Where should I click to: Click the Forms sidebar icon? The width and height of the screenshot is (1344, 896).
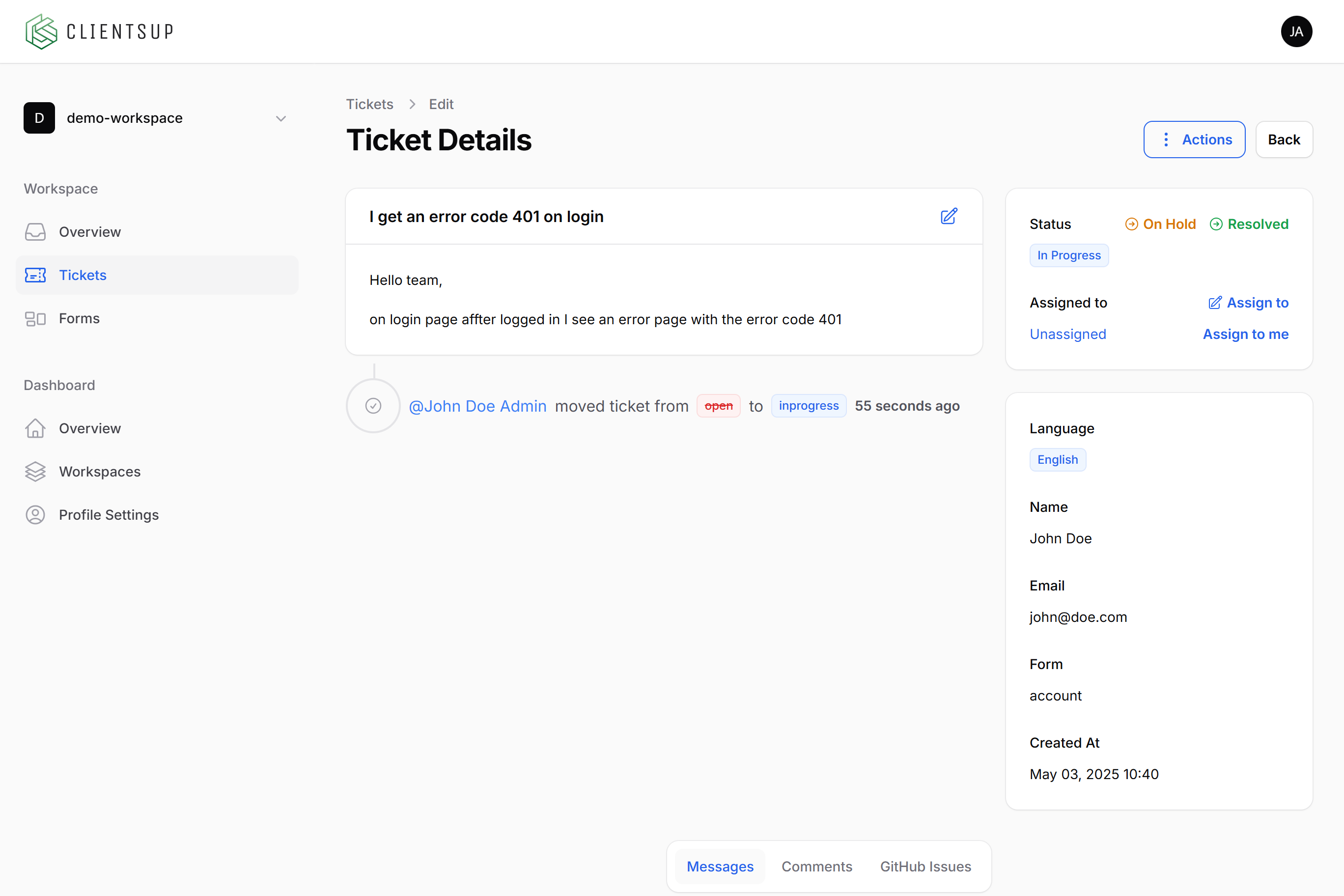(35, 318)
